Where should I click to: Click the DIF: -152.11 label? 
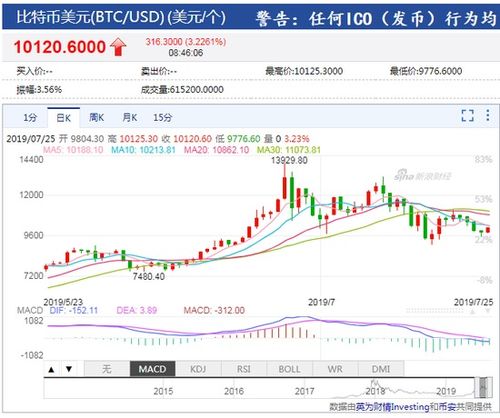[74, 310]
